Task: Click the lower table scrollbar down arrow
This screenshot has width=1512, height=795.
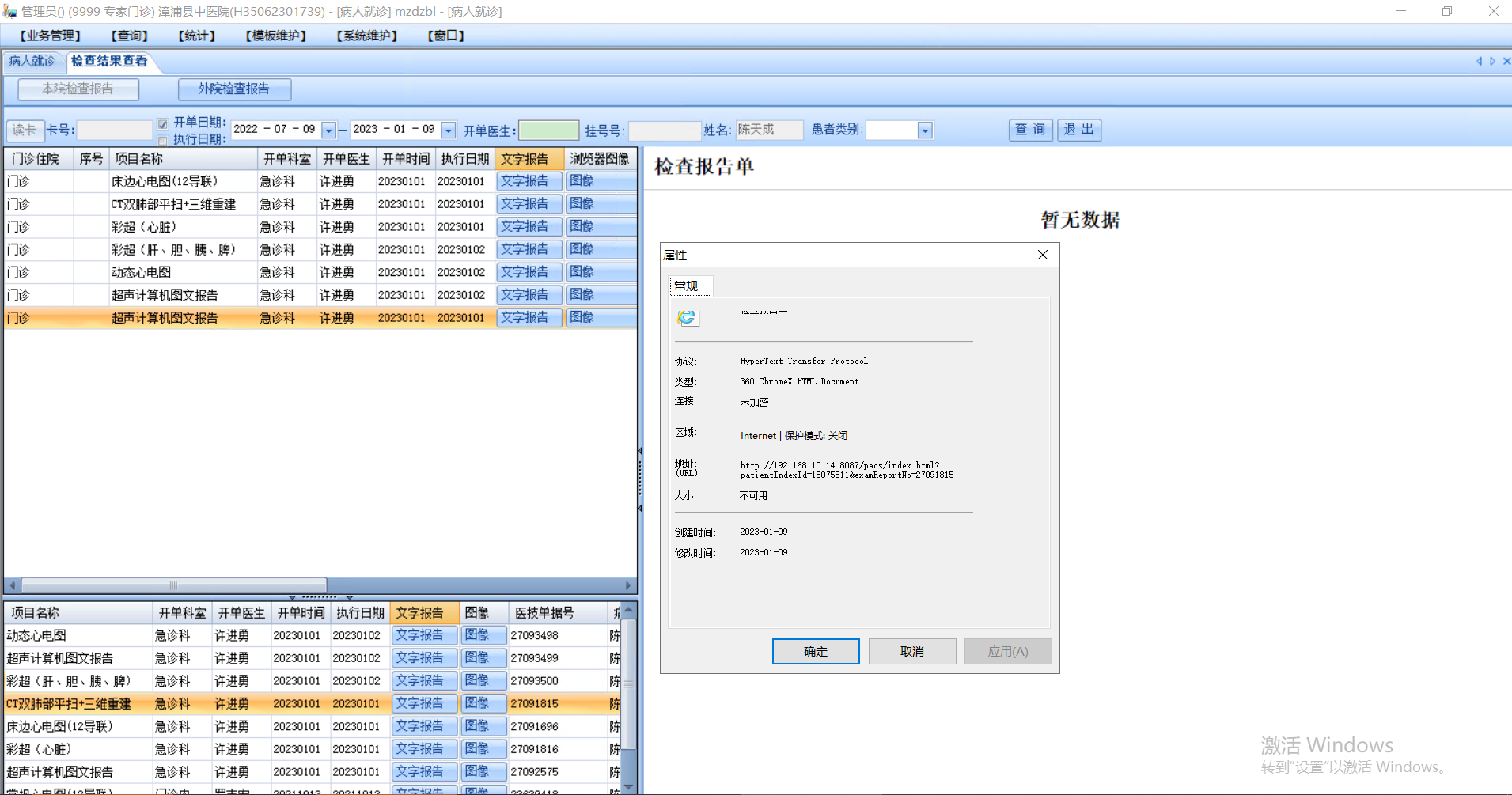Action: [x=629, y=787]
